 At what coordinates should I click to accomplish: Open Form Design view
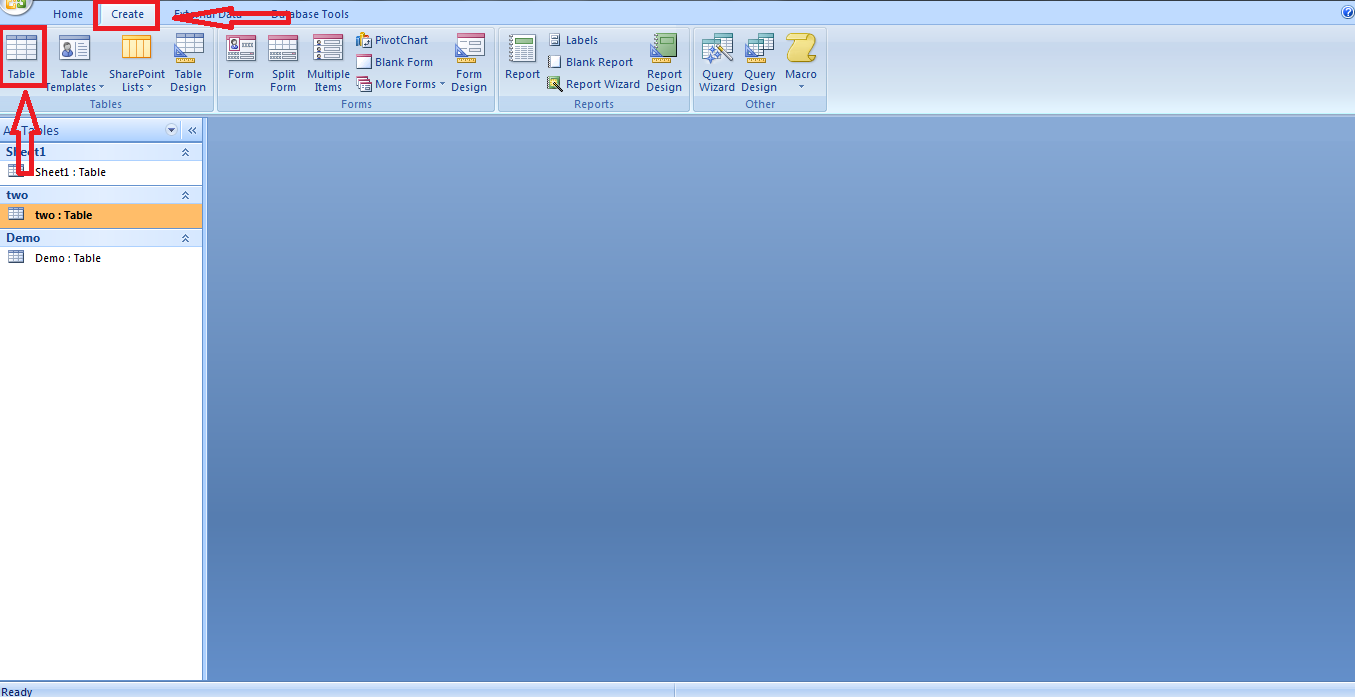[469, 63]
